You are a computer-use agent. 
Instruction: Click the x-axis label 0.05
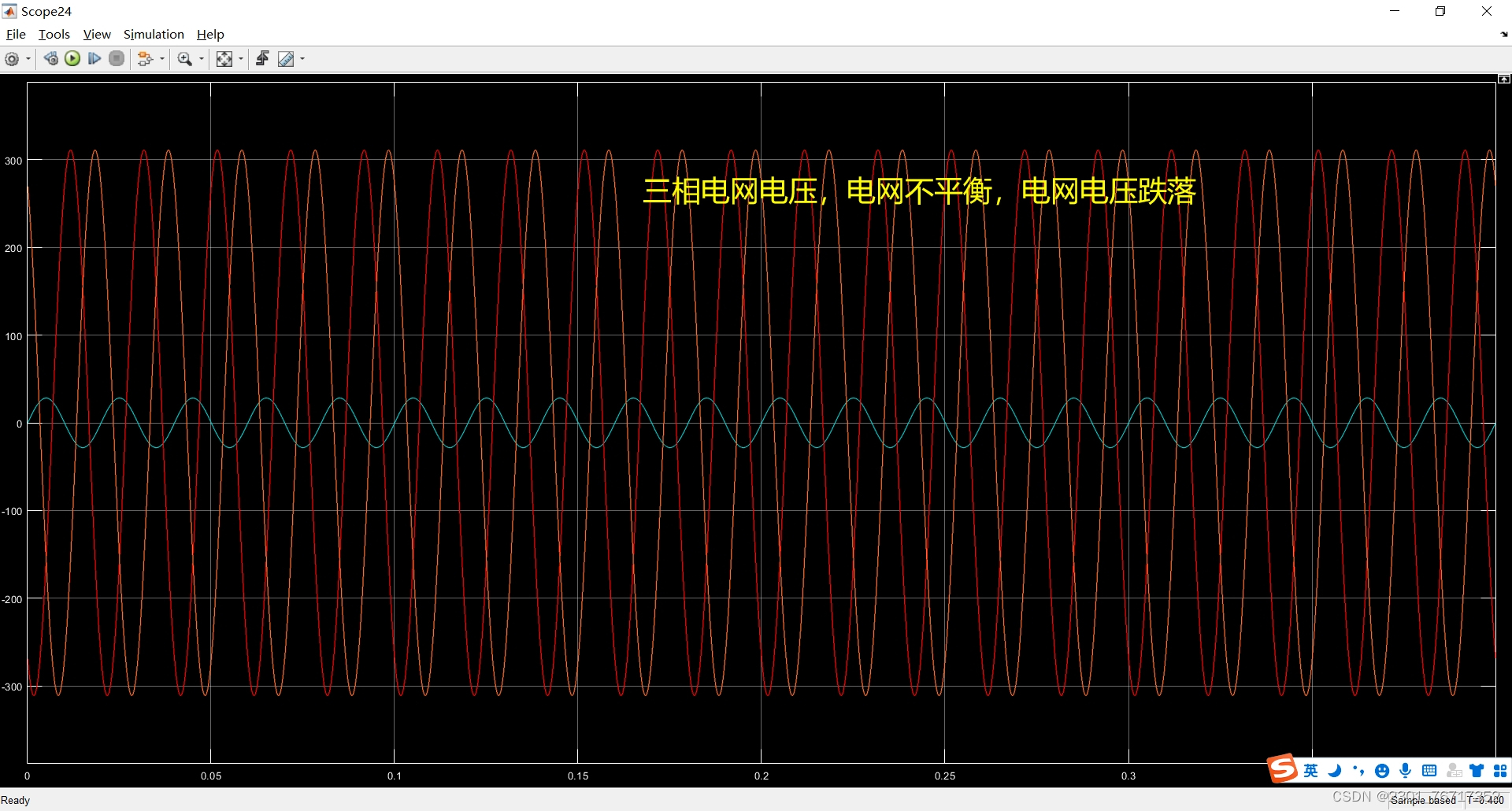[x=211, y=776]
